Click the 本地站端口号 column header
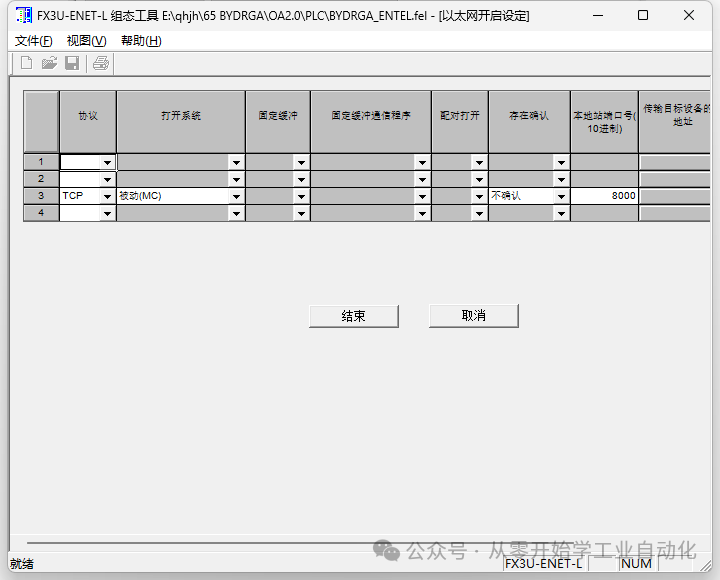 (x=604, y=122)
